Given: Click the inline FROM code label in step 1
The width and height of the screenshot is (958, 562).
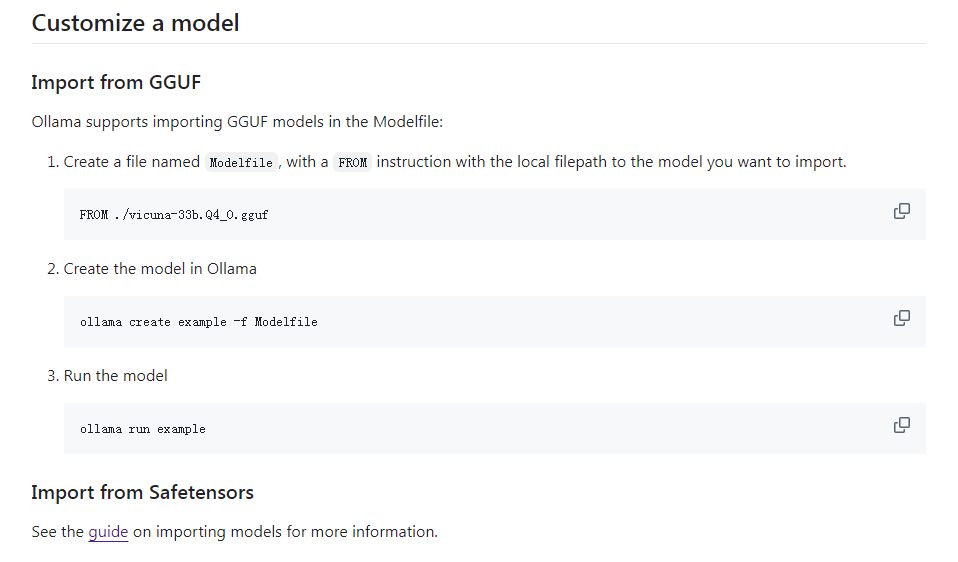Looking at the screenshot, I should (352, 163).
